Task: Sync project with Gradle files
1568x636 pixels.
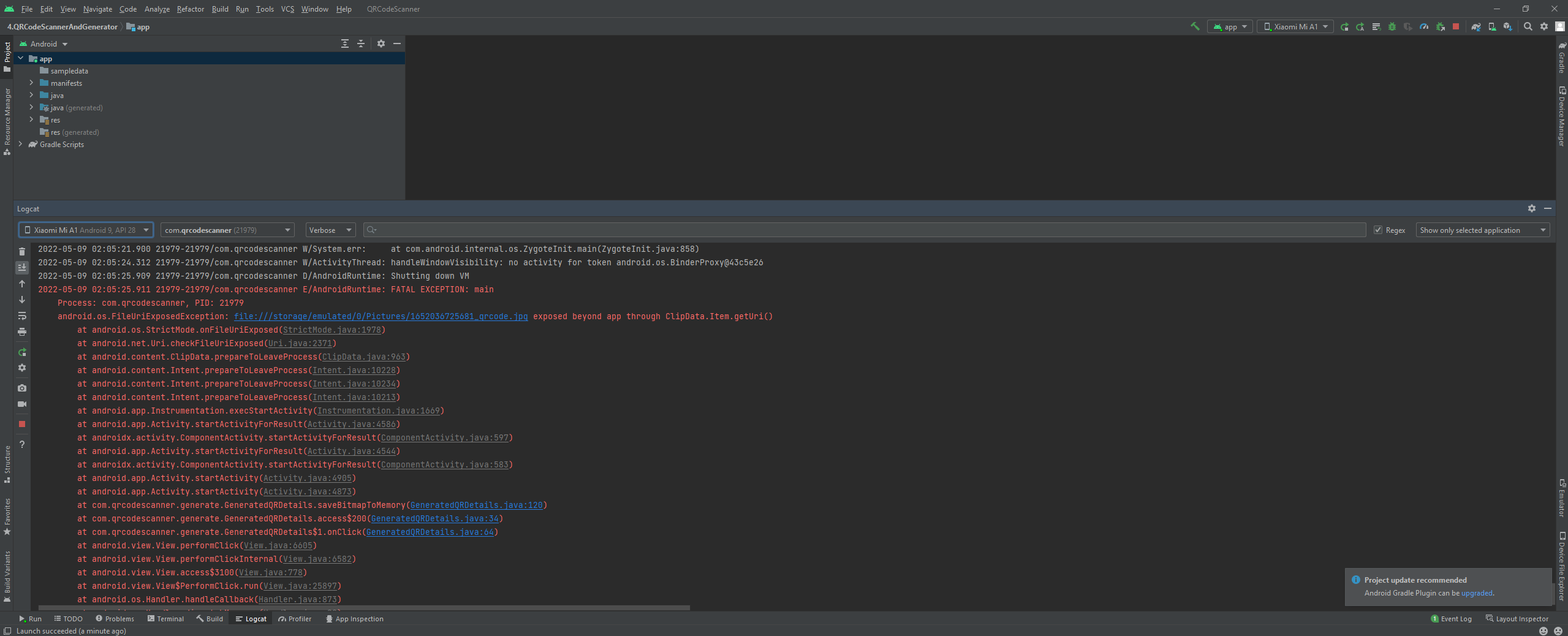Action: [x=1476, y=26]
